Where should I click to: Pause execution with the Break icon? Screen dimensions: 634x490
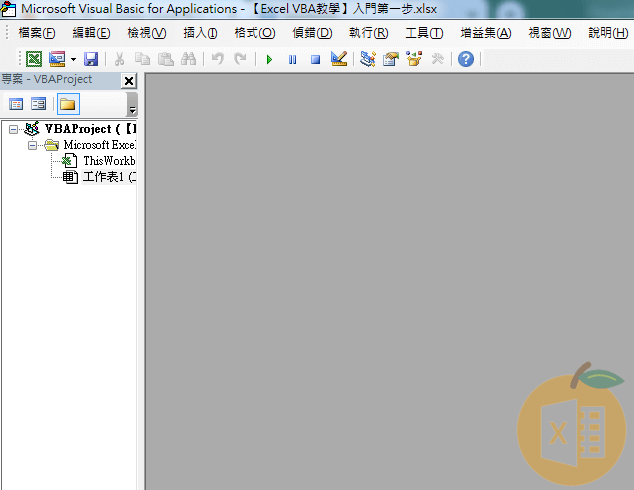[292, 59]
